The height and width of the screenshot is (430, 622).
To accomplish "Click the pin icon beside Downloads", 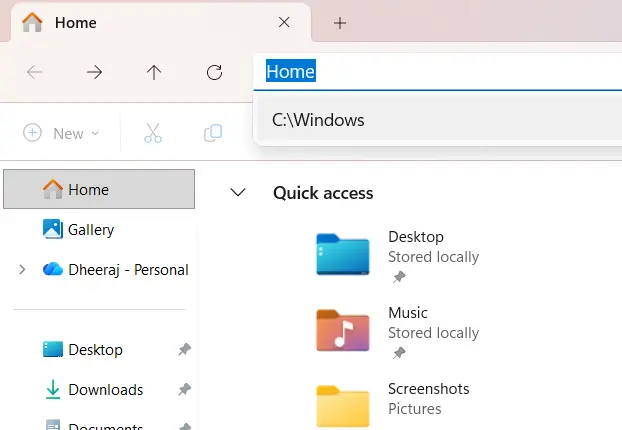I will point(184,390).
